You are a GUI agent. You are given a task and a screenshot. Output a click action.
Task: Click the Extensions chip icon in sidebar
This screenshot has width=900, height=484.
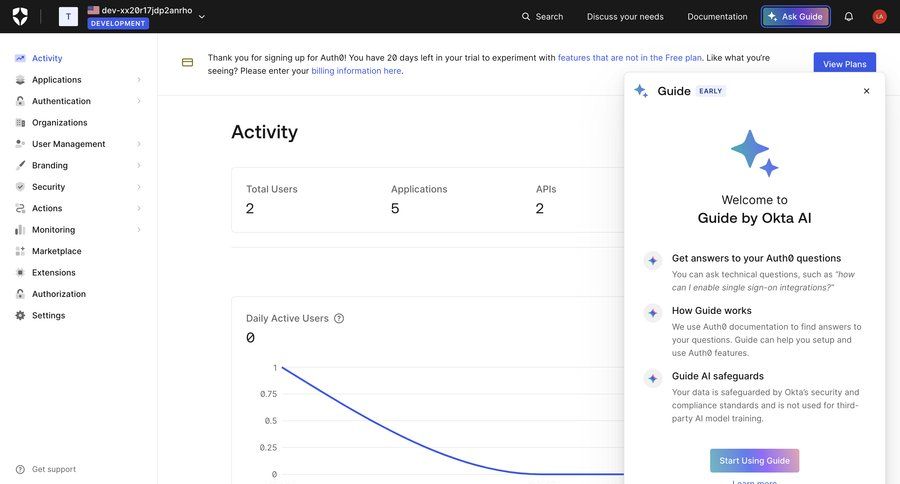20,272
